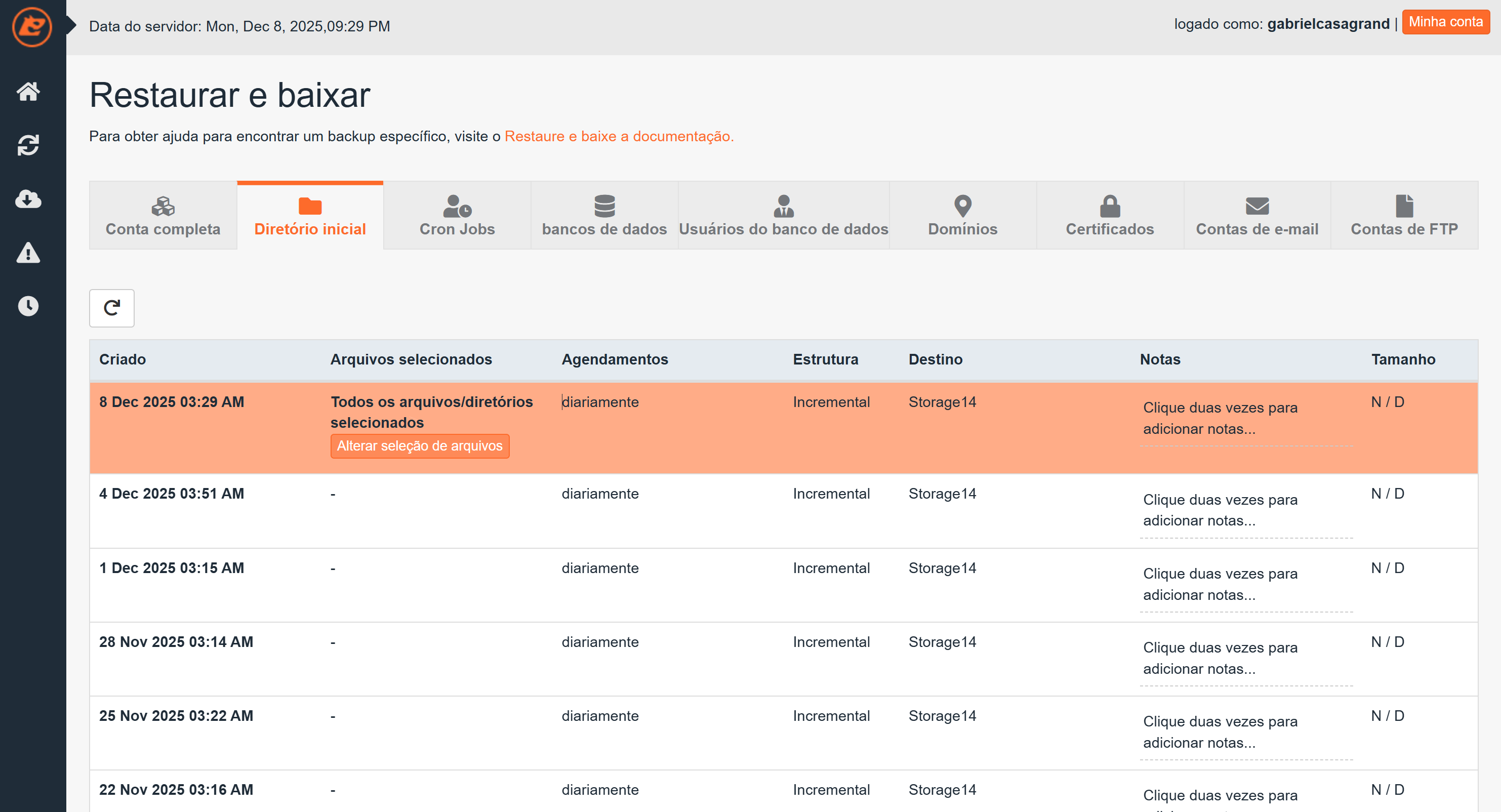Image resolution: width=1501 pixels, height=812 pixels.
Task: Select the 4 Dec 2025 backup row
Action: [x=171, y=494]
